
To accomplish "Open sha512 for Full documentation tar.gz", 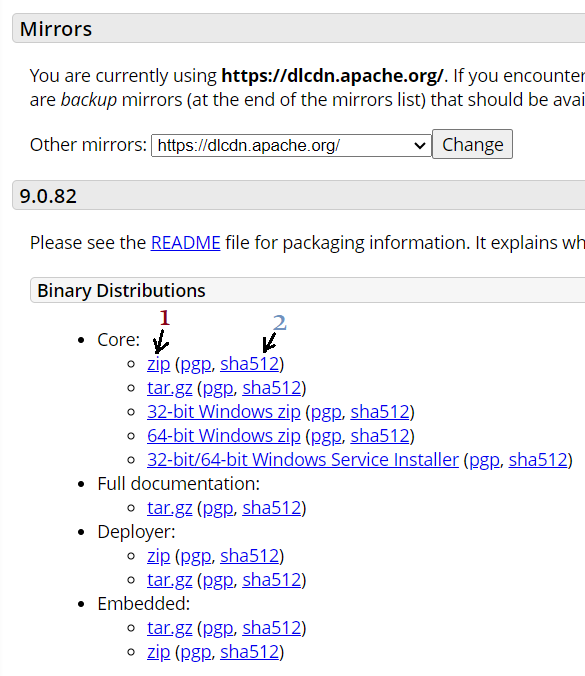I will [x=272, y=508].
